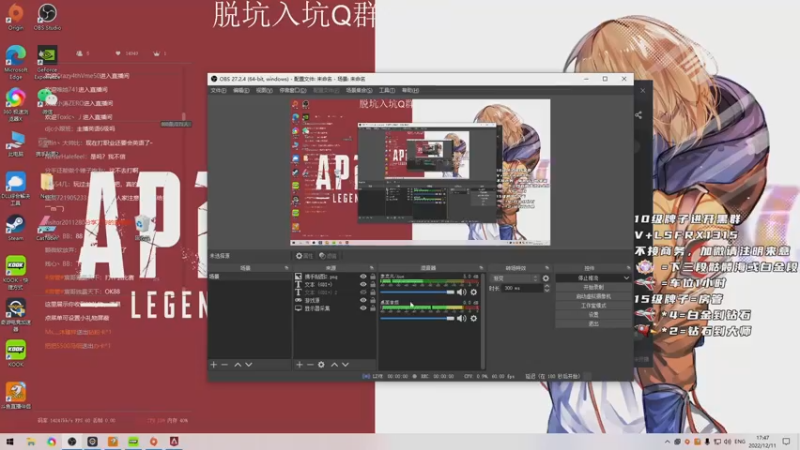Click 退出 to exit OBS
800x450 pixels.
coord(593,323)
